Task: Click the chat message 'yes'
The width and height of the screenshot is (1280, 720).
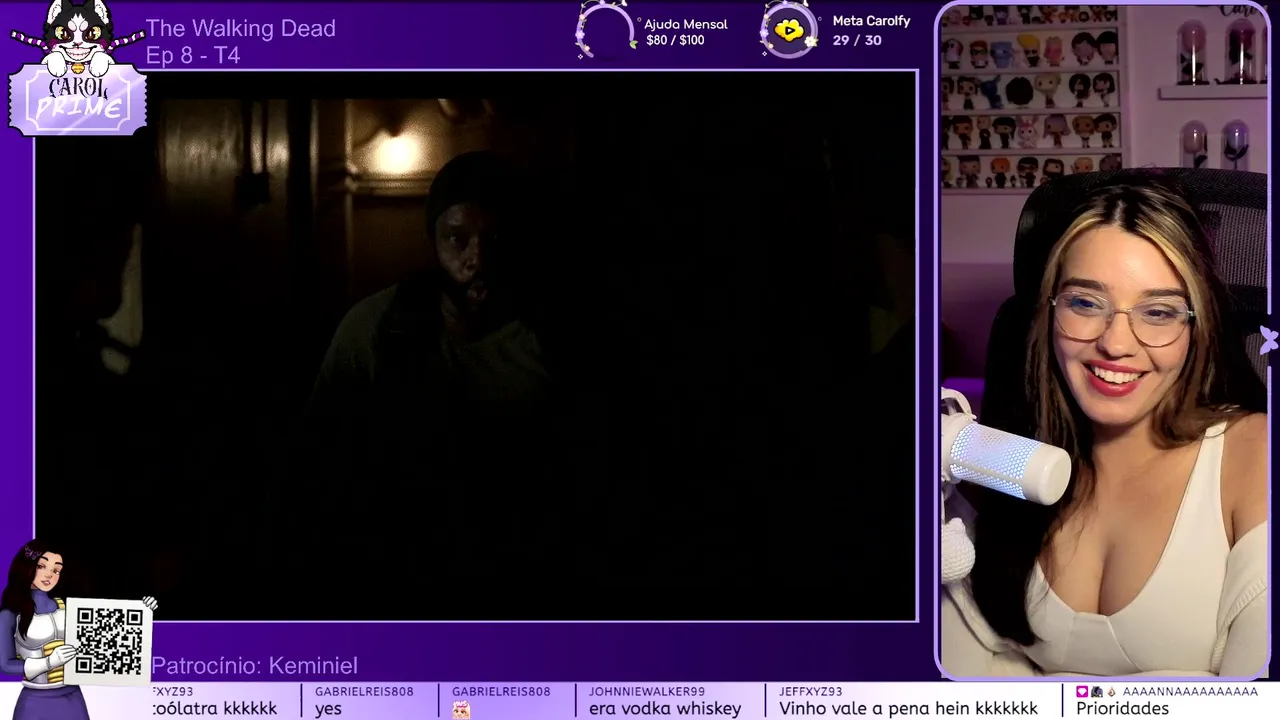Action: click(328, 709)
